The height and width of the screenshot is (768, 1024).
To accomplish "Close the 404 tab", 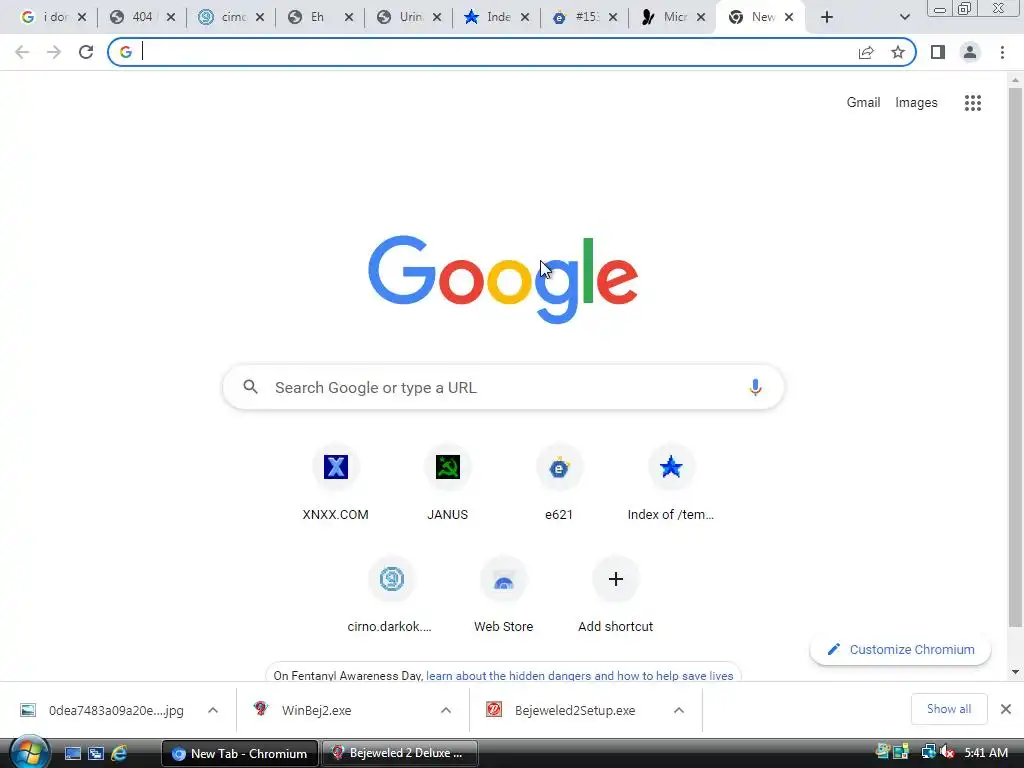I will point(171,18).
